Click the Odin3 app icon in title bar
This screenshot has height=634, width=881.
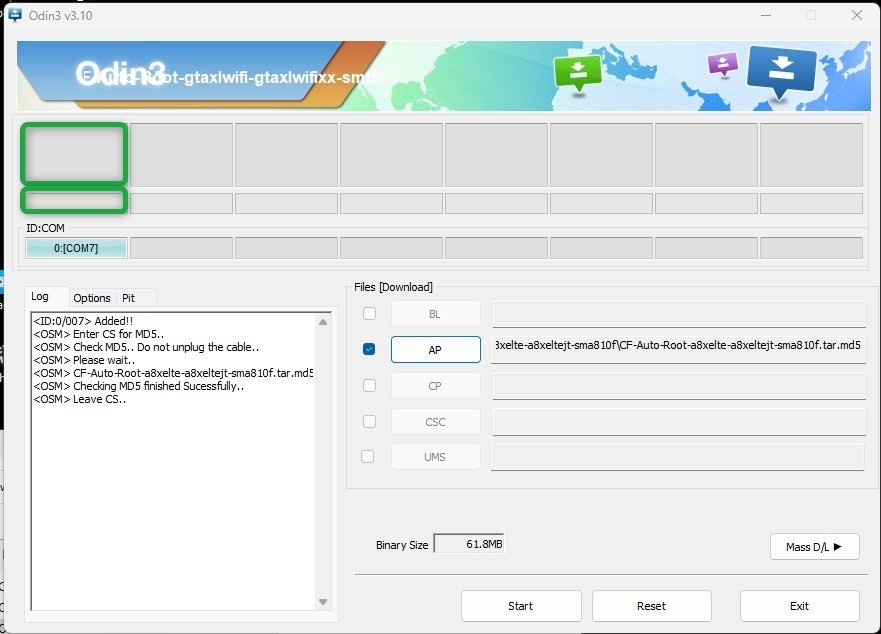pos(15,15)
